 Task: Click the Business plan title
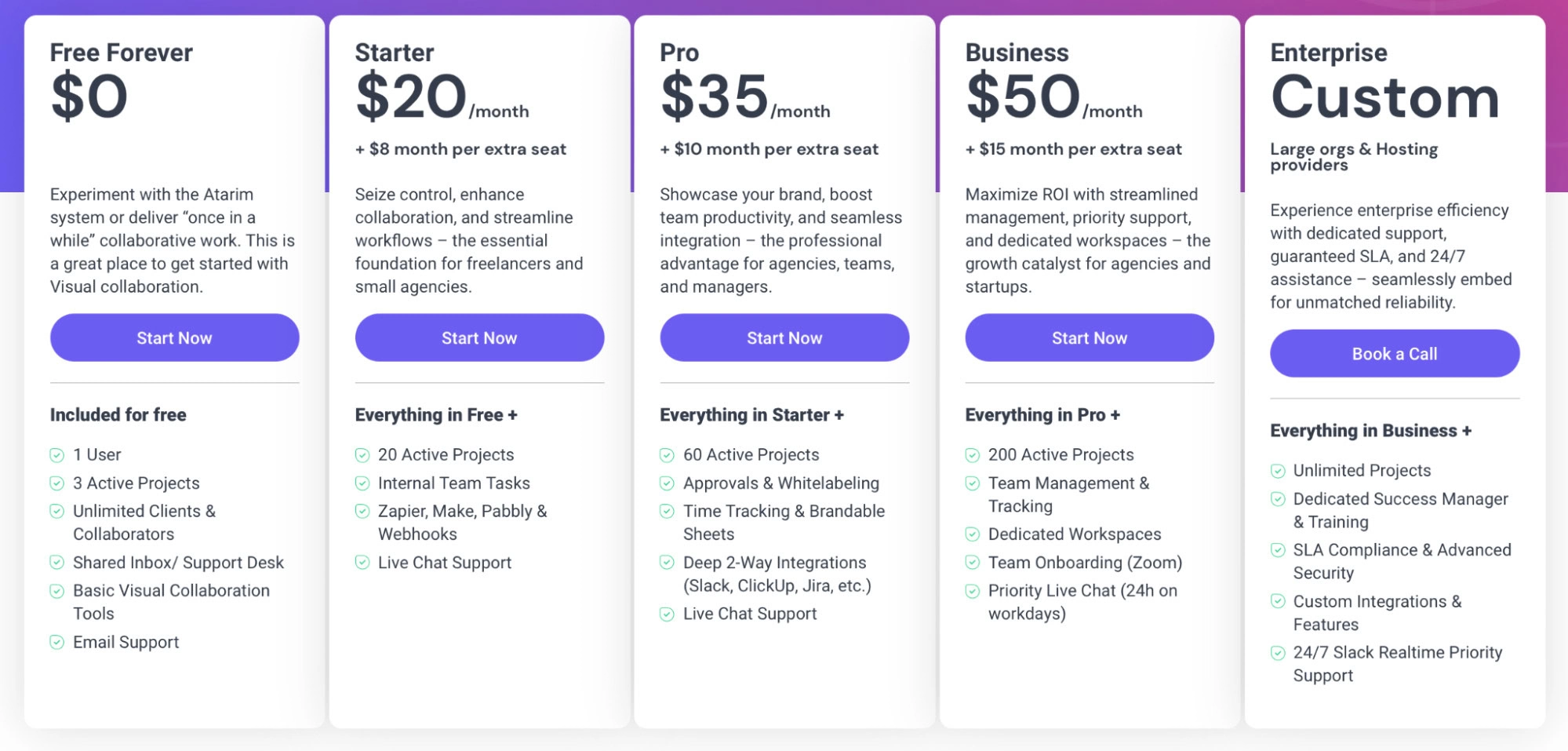pyautogui.click(x=1017, y=53)
